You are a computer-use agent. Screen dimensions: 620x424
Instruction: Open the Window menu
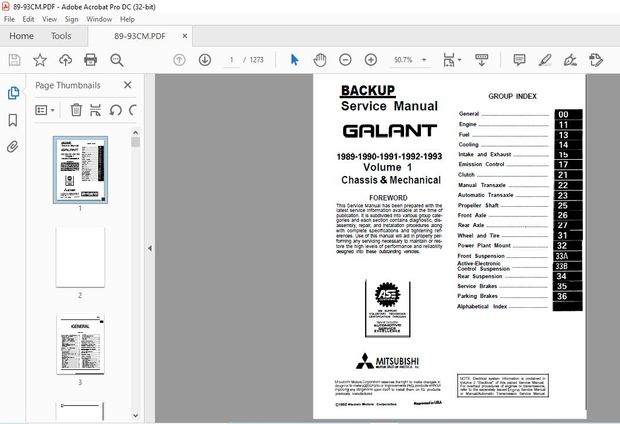tap(99, 19)
